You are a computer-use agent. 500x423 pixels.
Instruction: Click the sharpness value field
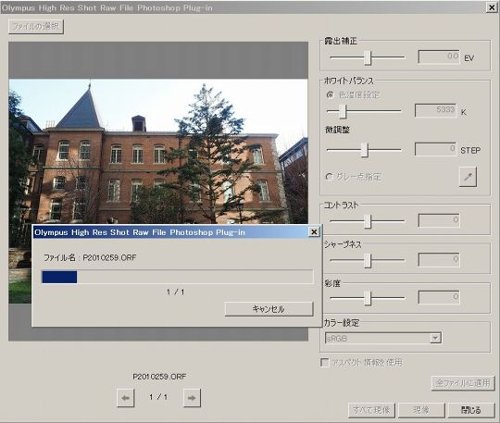pos(439,260)
